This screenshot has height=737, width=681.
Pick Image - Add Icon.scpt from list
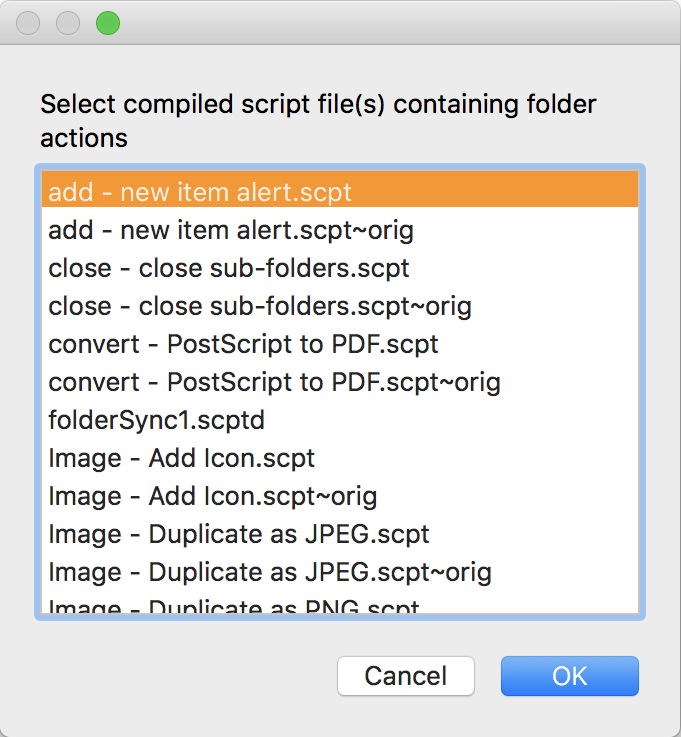click(181, 459)
